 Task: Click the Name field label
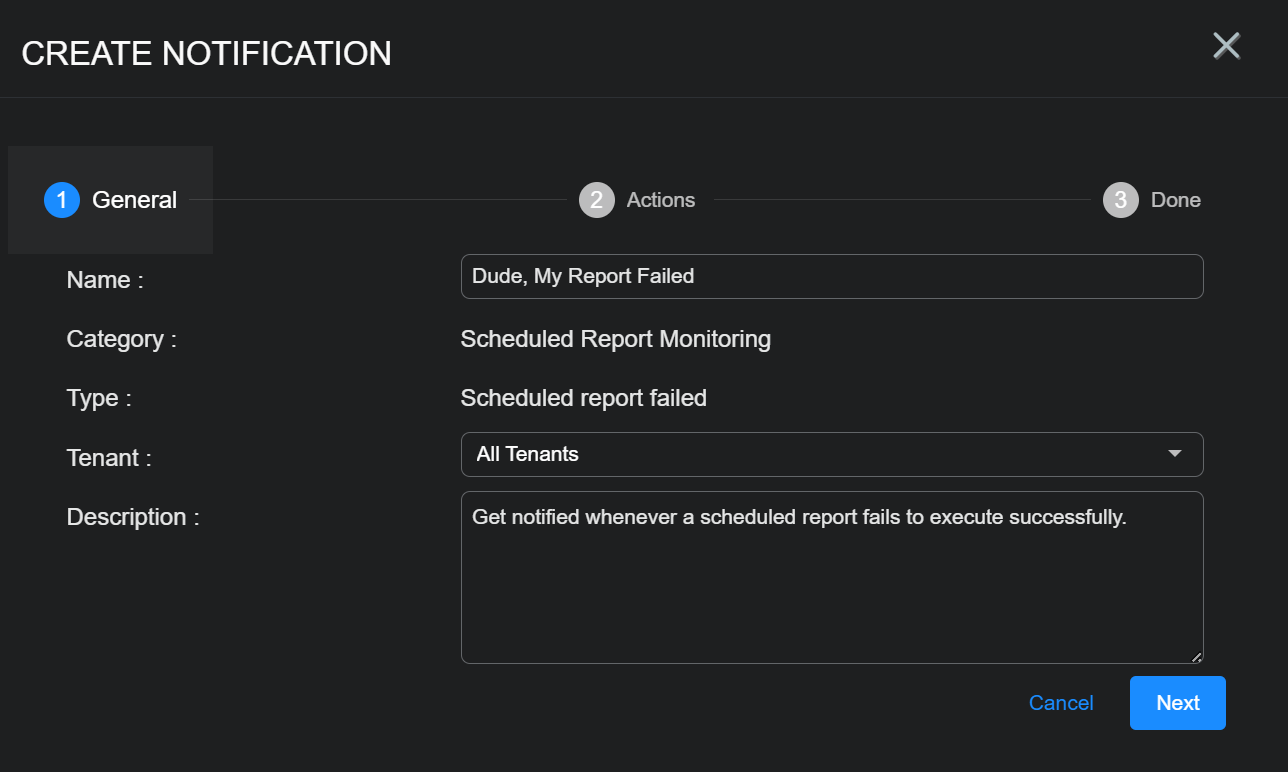pos(105,280)
